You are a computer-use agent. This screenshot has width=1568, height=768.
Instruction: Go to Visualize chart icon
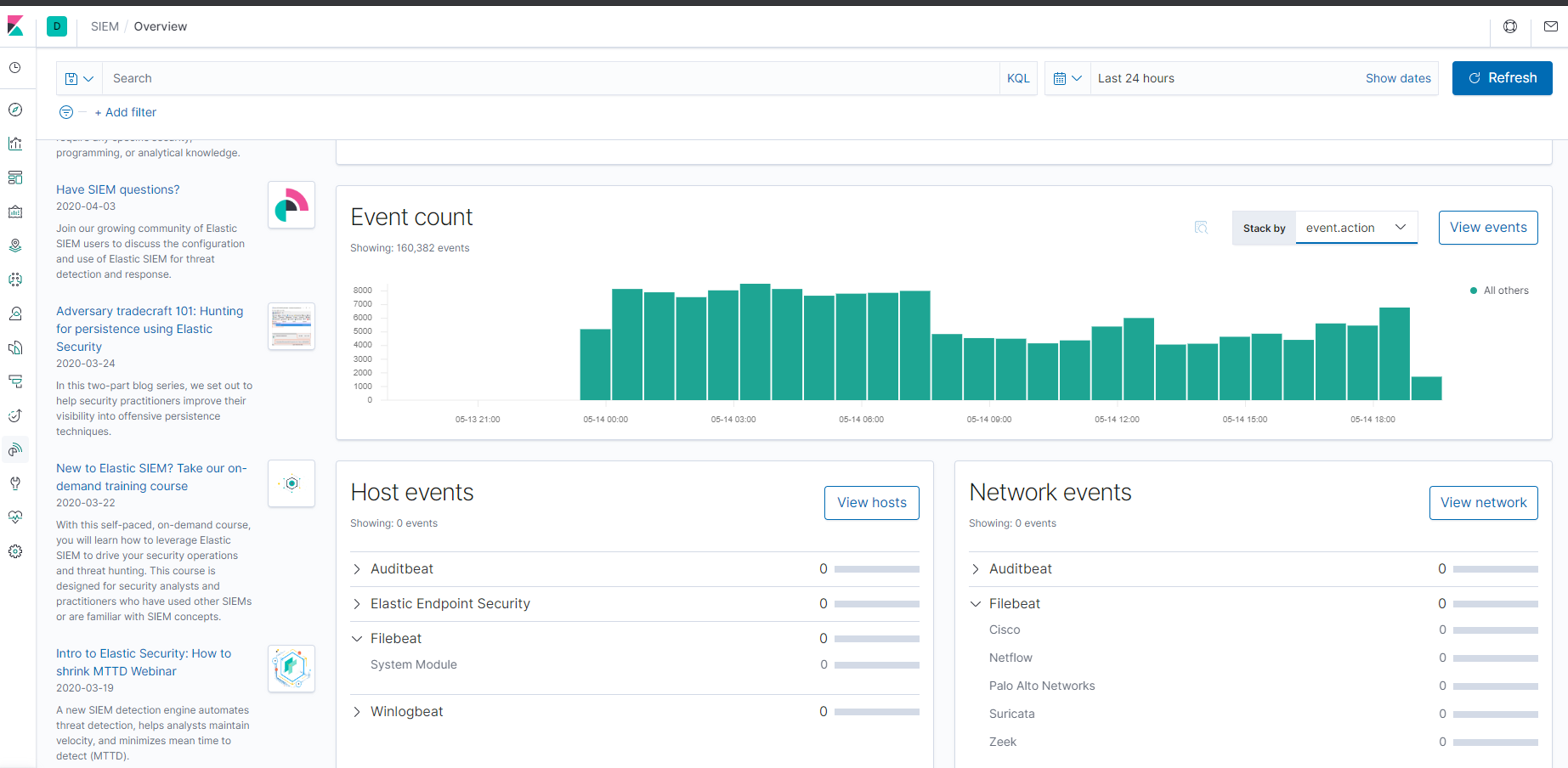click(x=15, y=144)
